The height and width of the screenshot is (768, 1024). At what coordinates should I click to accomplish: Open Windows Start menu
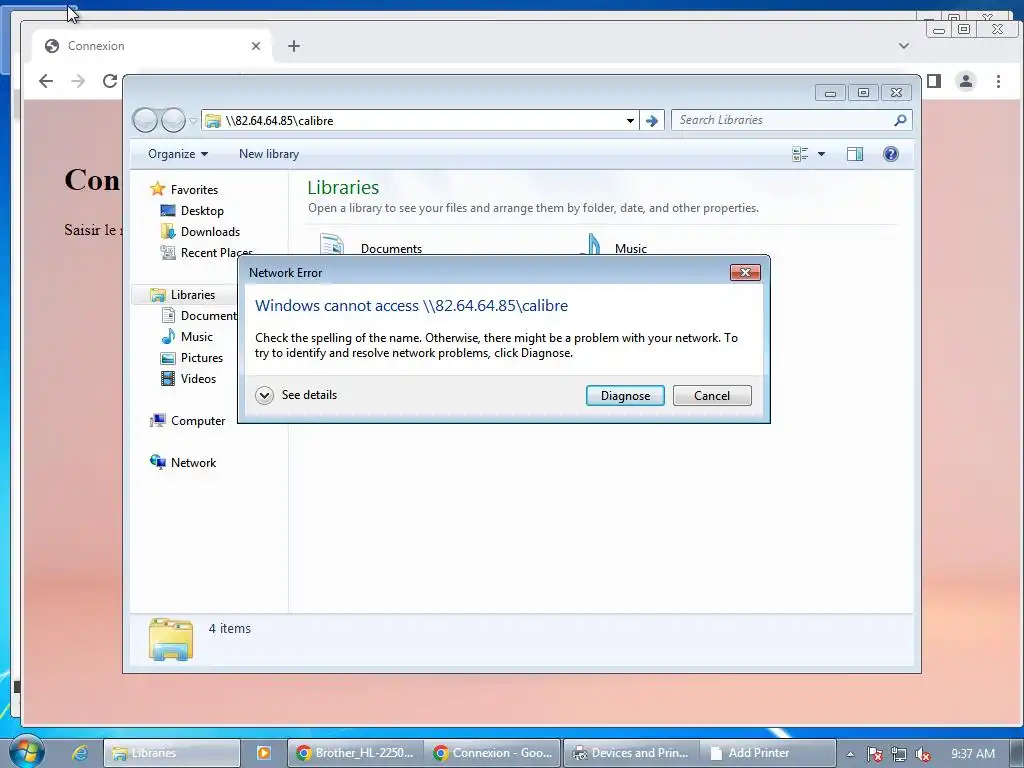point(26,752)
